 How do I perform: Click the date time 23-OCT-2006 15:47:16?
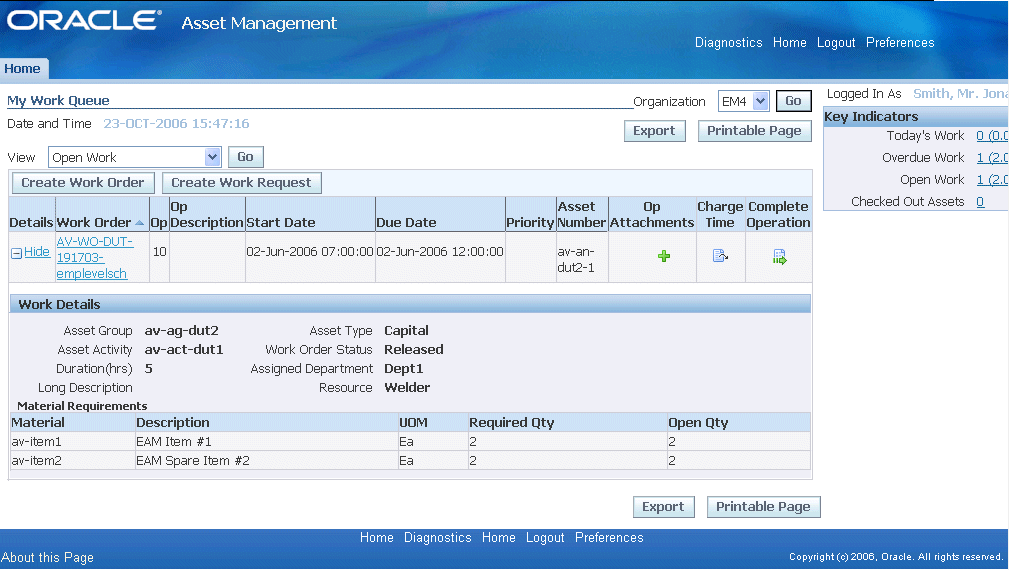coord(176,124)
